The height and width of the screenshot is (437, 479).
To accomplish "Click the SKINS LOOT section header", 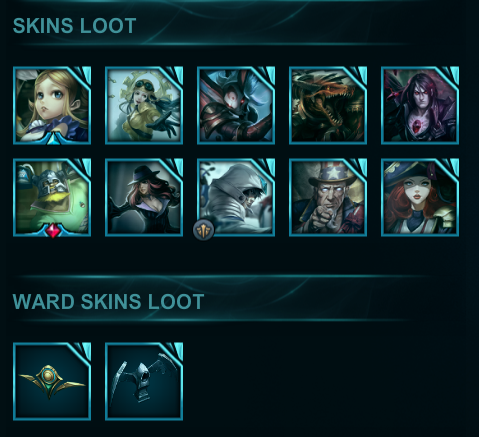I will pos(74,25).
